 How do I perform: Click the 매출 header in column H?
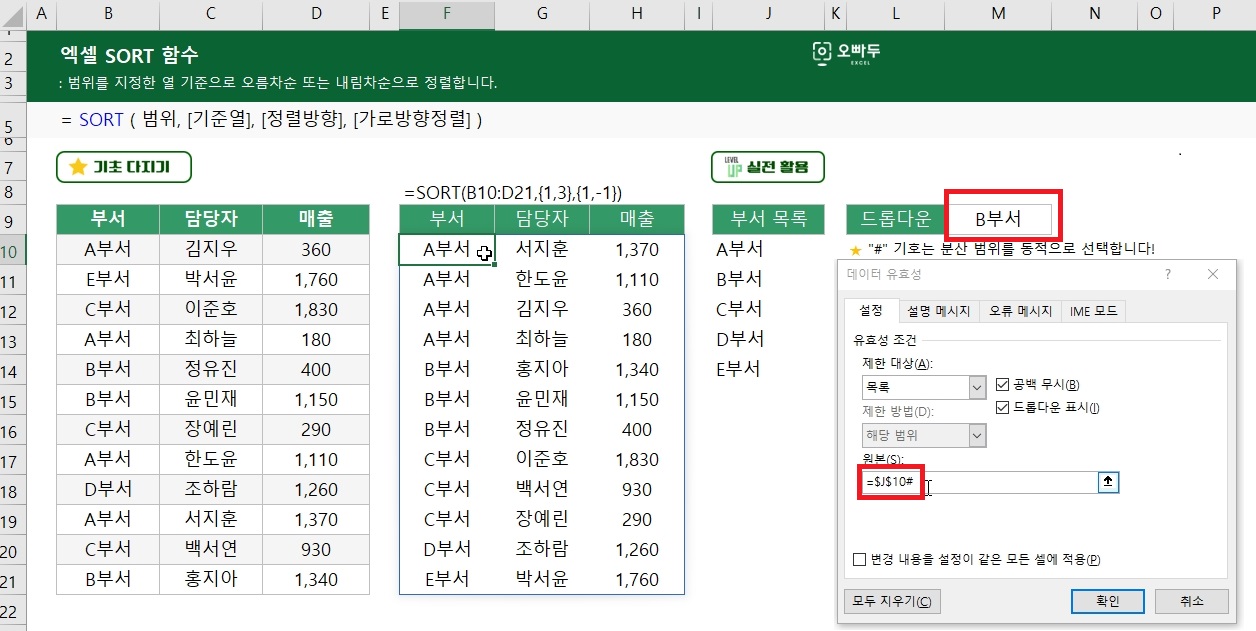coord(637,219)
